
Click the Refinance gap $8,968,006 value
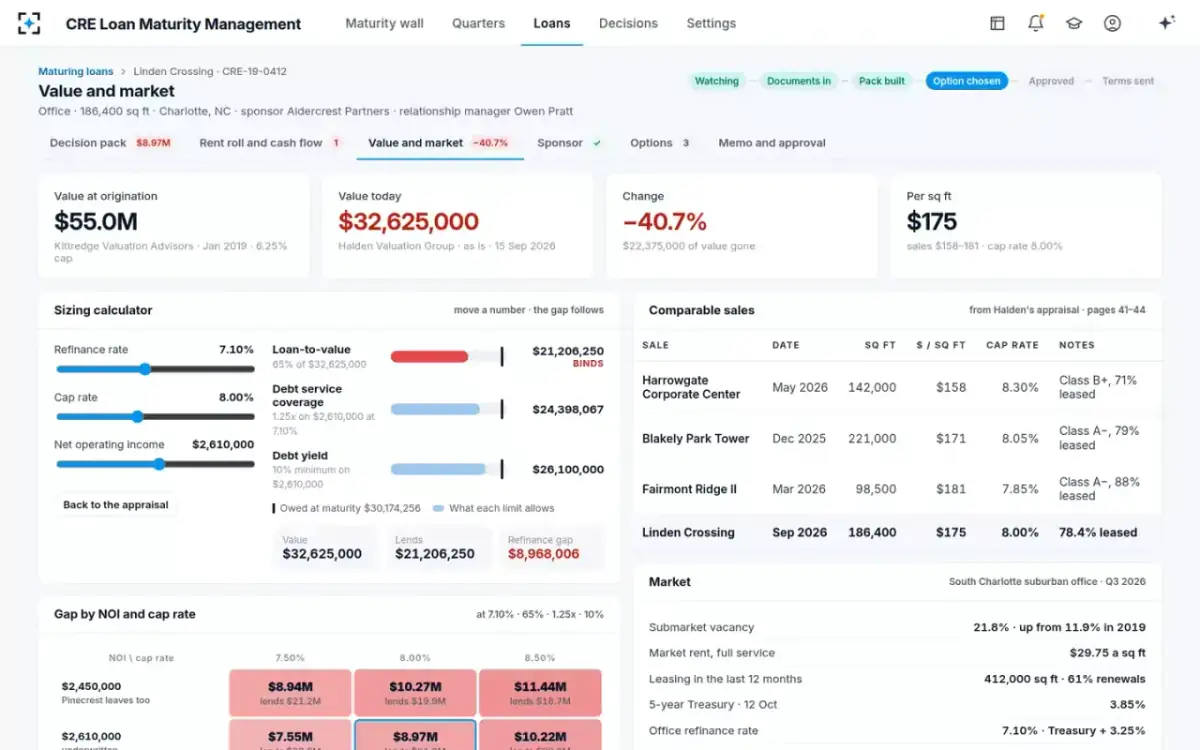543,553
